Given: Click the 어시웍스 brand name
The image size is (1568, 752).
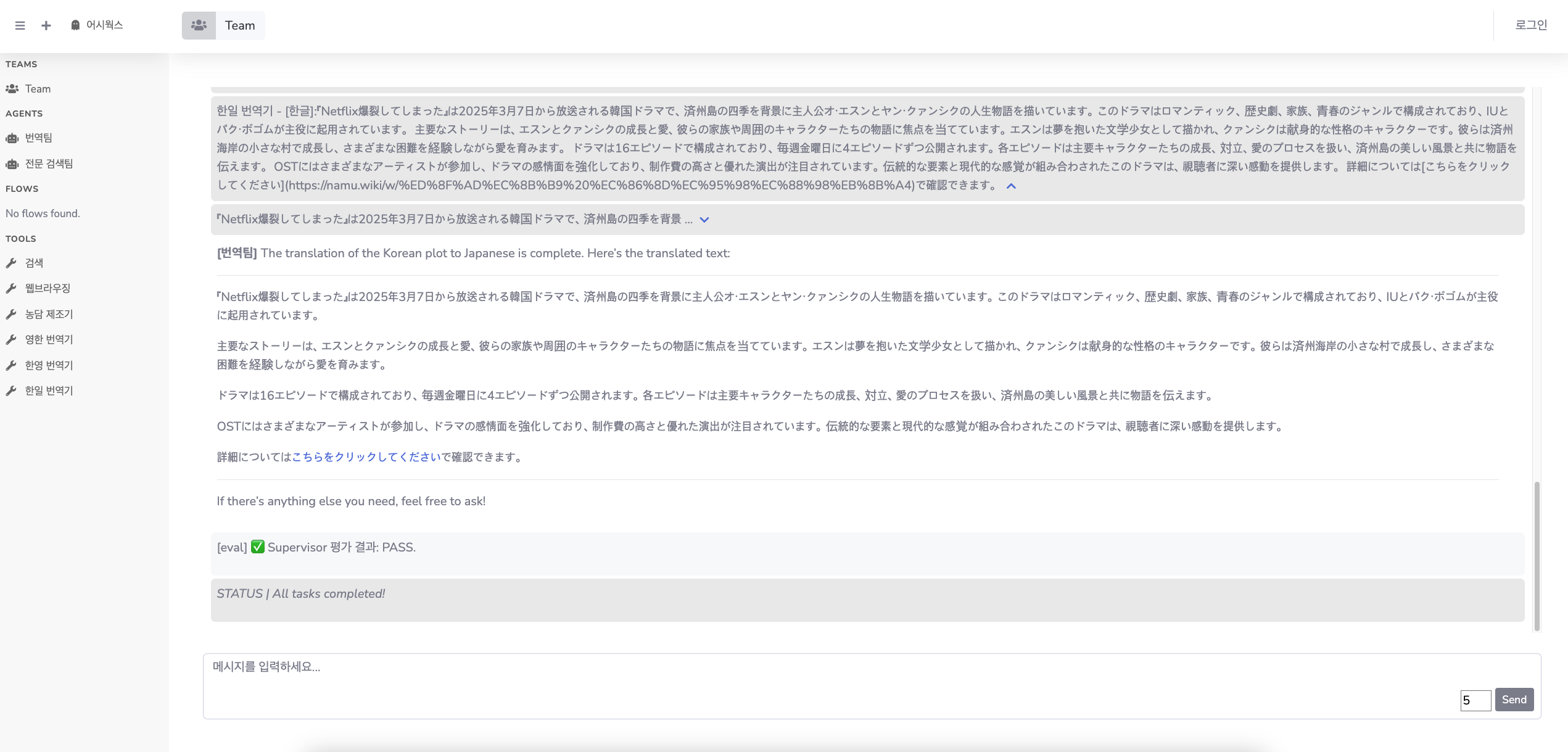Looking at the screenshot, I should (104, 25).
